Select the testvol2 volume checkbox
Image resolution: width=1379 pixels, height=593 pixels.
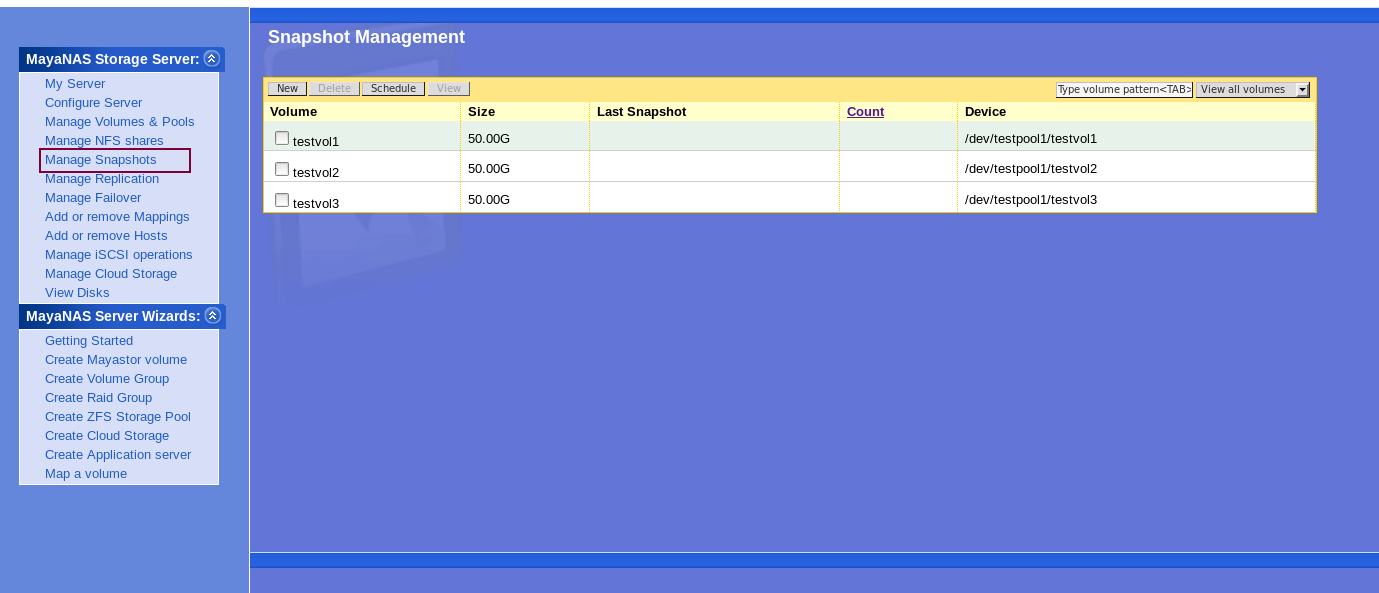(282, 169)
